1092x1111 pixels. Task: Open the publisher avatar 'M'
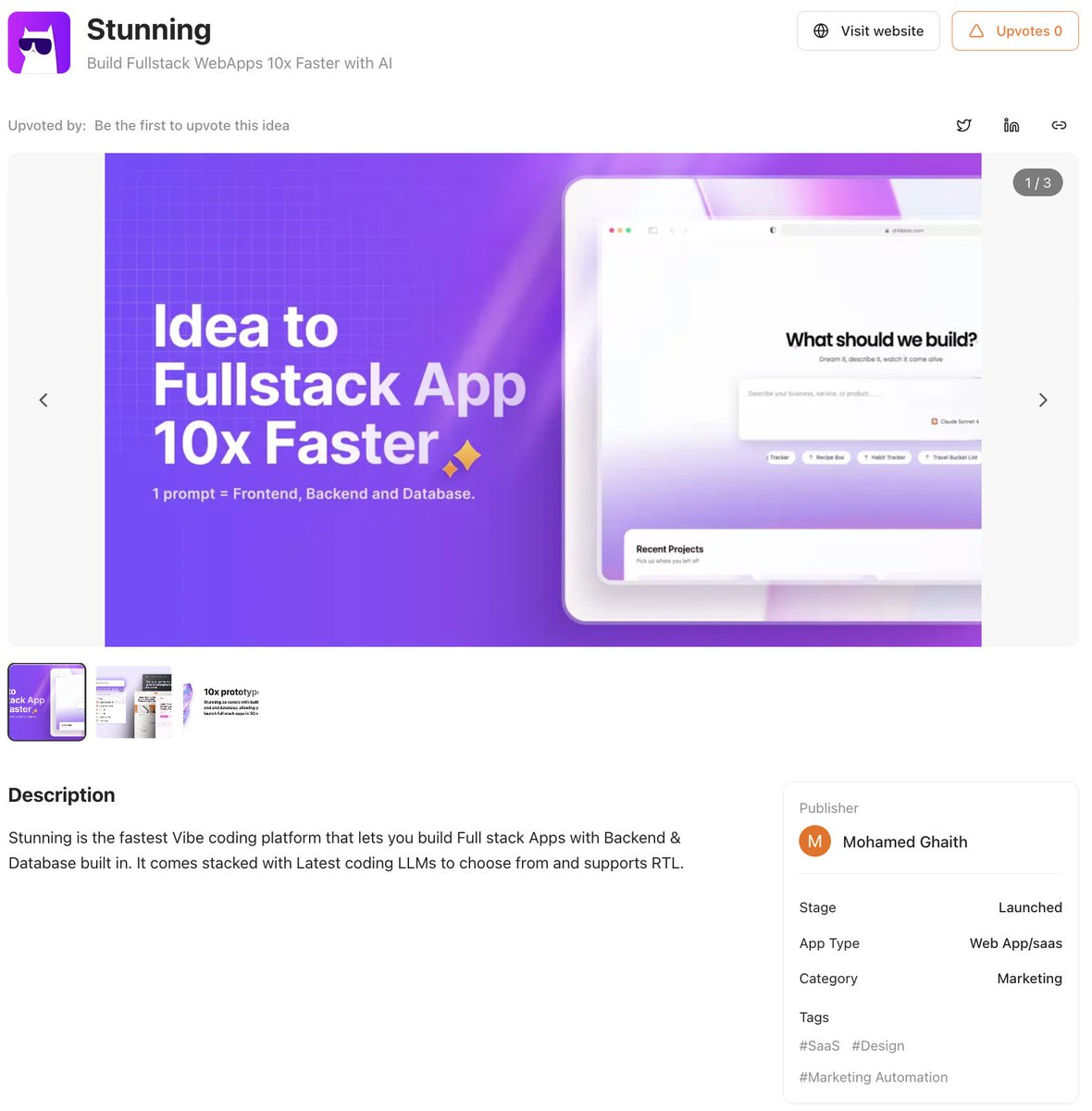814,841
